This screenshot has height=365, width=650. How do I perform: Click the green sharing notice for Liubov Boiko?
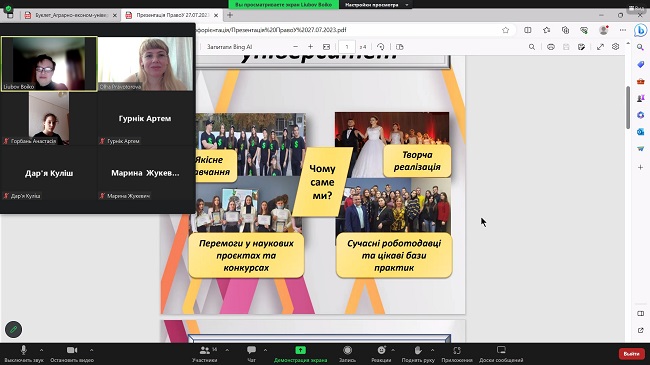tap(284, 5)
